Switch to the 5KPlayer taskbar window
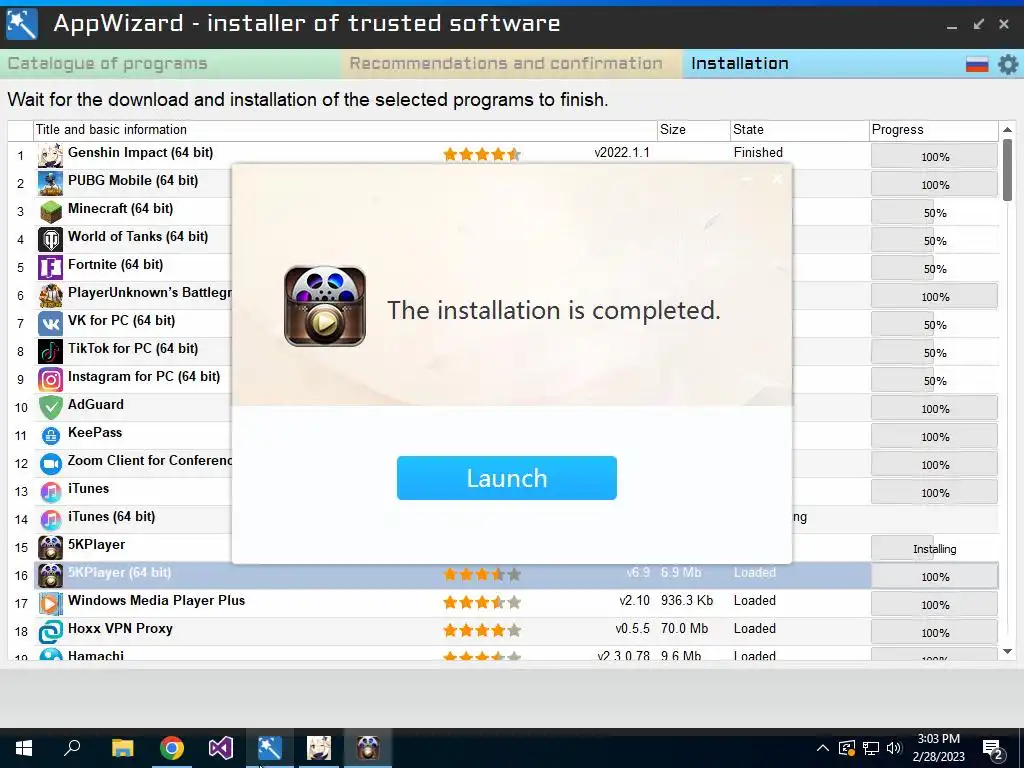 (368, 748)
